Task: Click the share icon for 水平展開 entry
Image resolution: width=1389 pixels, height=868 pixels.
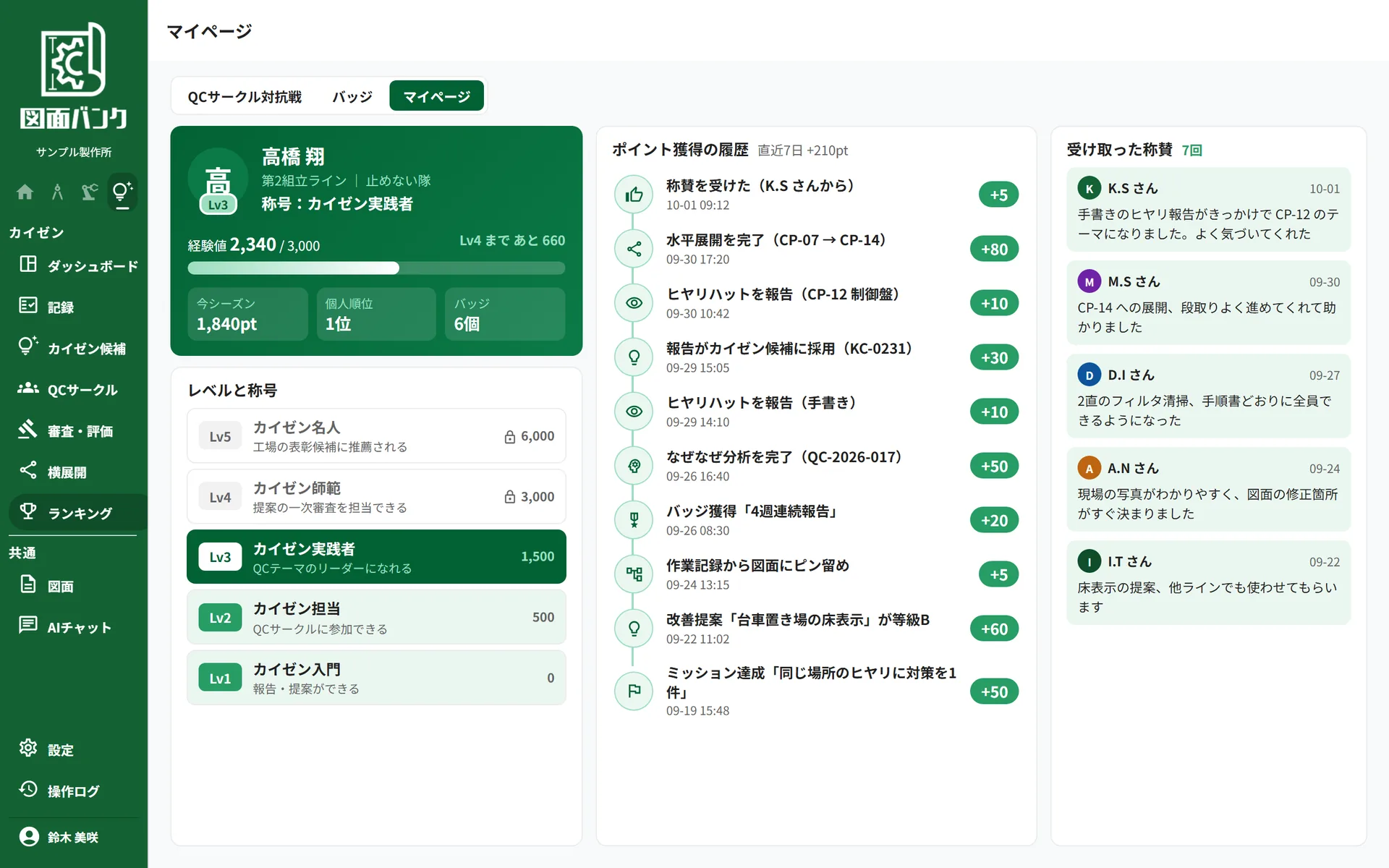Action: [634, 249]
